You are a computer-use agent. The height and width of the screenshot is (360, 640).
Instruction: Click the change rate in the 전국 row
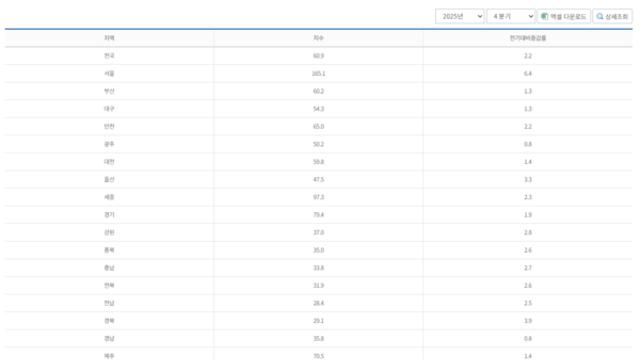click(x=528, y=56)
